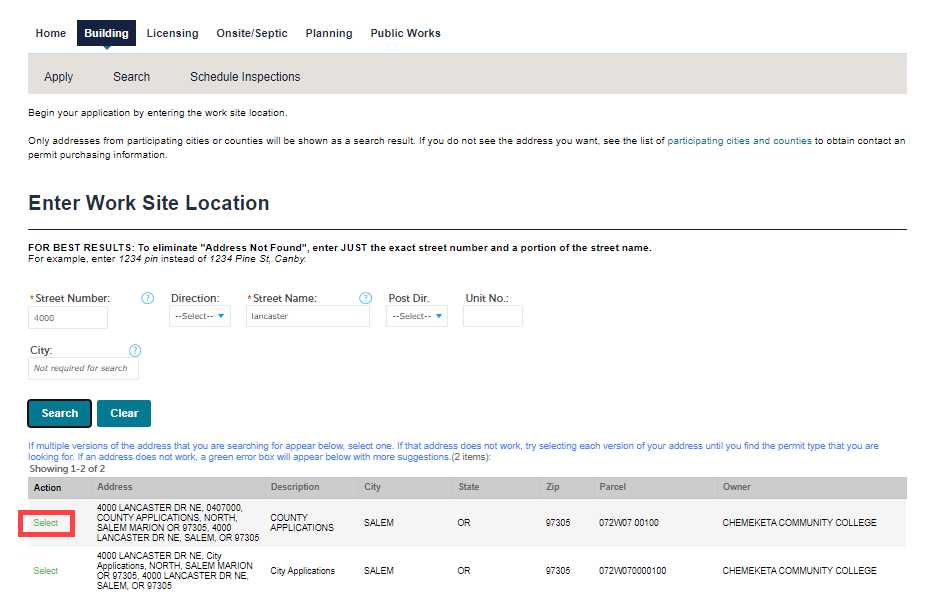Open the Post Dir. dropdown
This screenshot has height=609, width=933.
(416, 316)
